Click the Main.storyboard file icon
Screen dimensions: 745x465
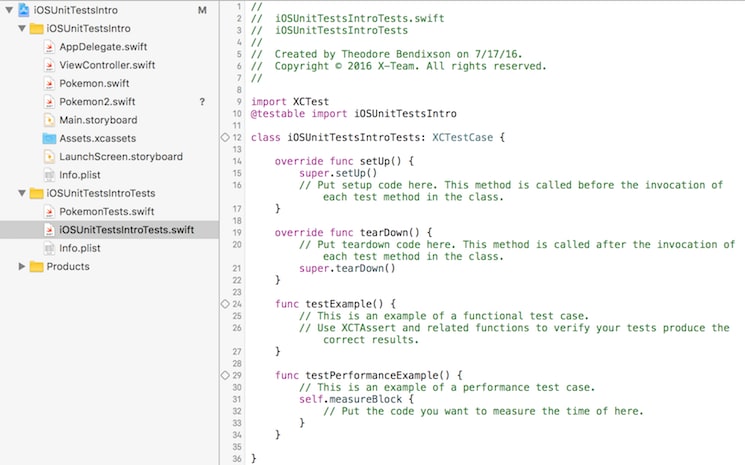[49, 120]
